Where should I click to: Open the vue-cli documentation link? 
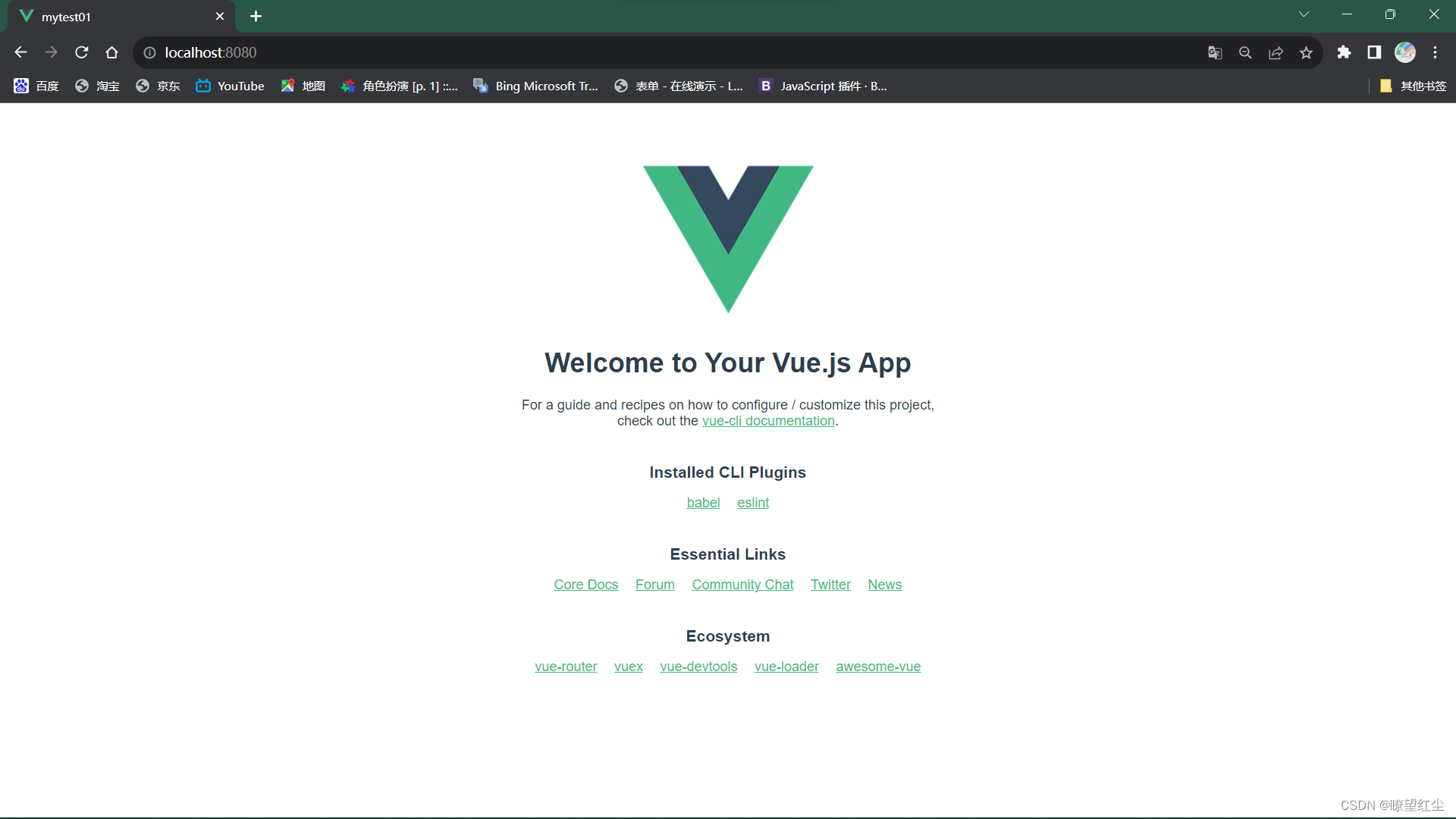click(767, 421)
